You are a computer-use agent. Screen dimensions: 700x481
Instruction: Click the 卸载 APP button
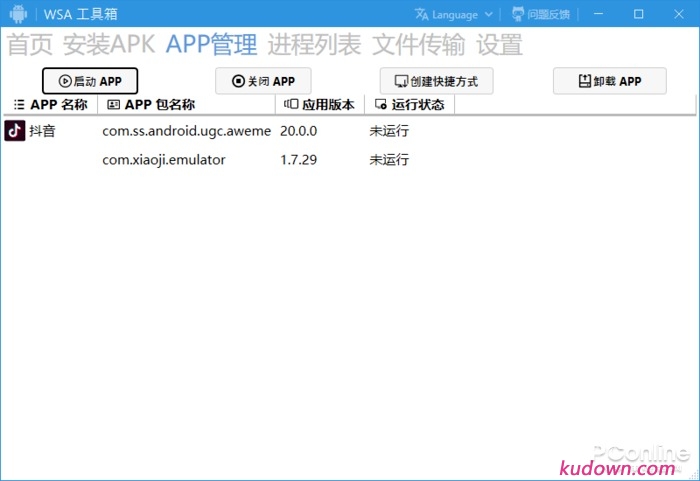click(610, 81)
